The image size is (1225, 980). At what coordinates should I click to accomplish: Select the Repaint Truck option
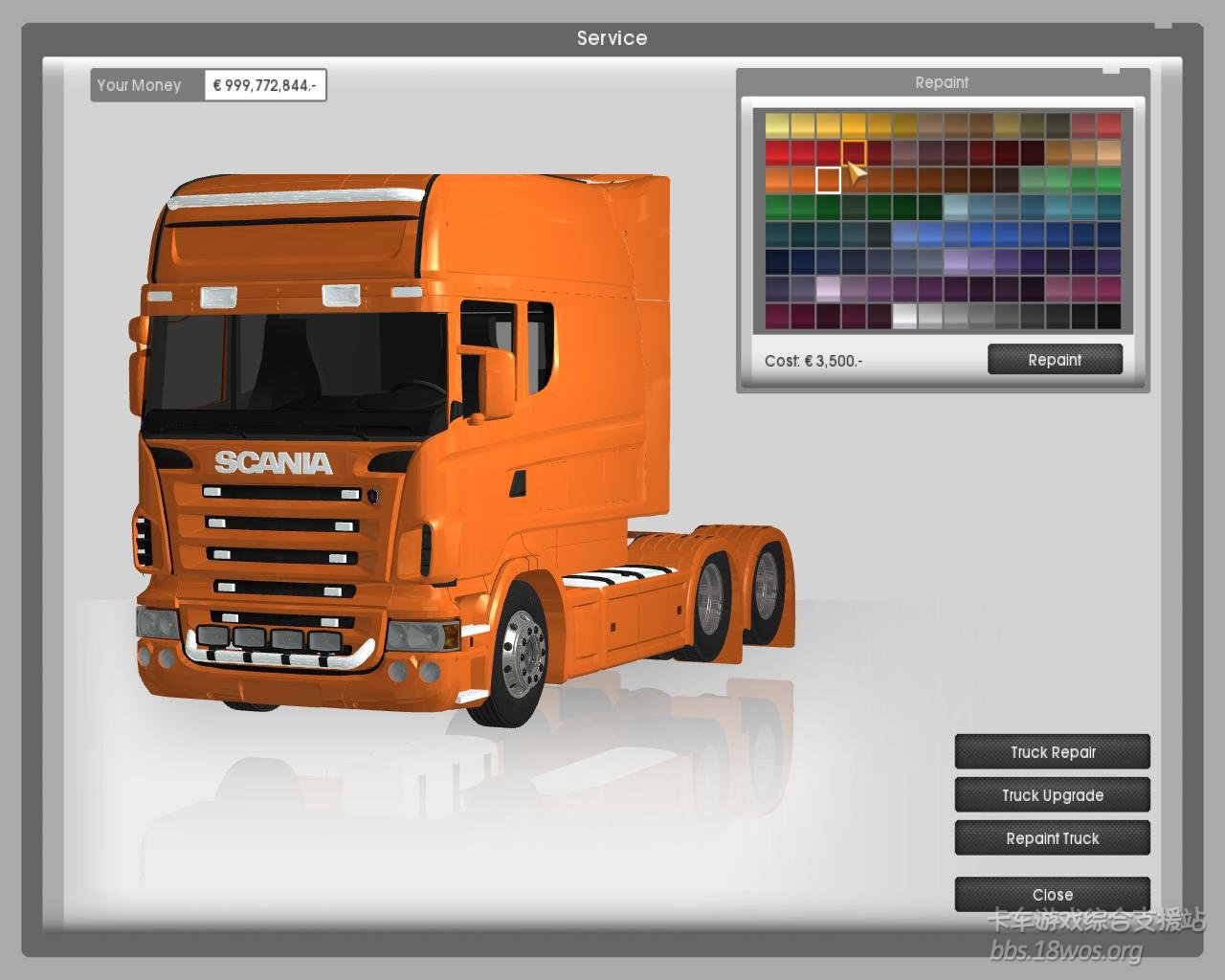(1052, 838)
